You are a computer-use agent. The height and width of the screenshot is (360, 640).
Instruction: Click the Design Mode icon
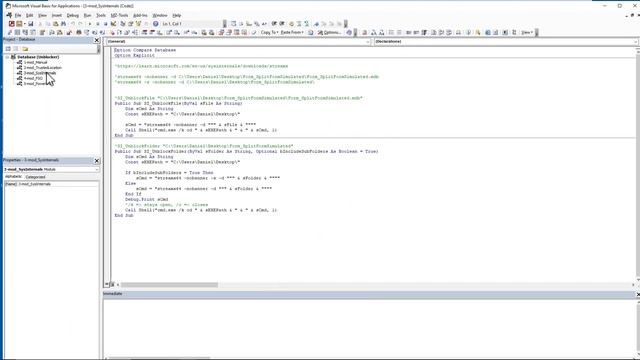(x=113, y=24)
